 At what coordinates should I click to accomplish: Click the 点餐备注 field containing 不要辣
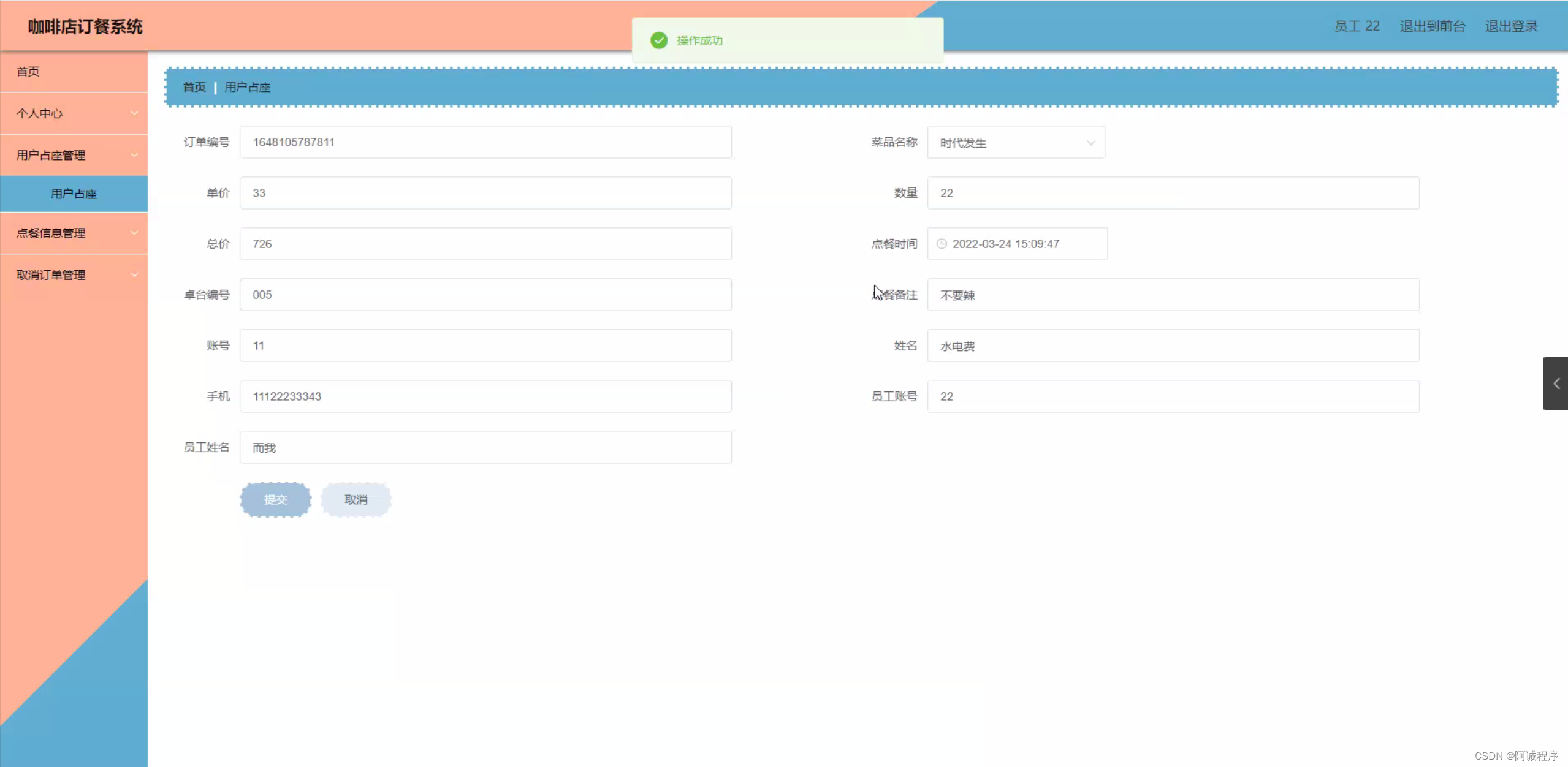click(1173, 295)
